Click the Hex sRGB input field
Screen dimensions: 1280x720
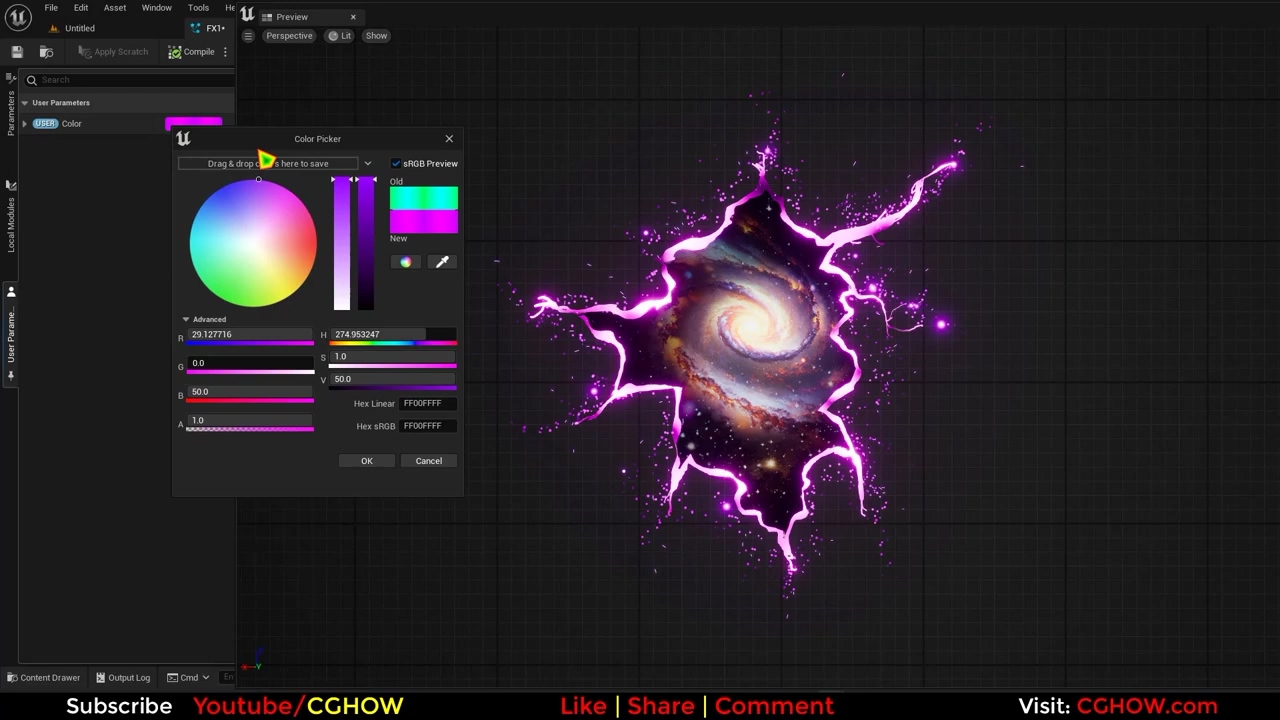click(428, 426)
